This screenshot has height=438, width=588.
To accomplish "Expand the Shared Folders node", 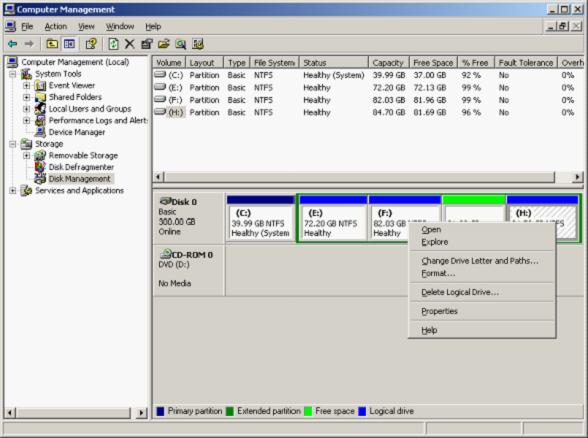I will pyautogui.click(x=26, y=97).
